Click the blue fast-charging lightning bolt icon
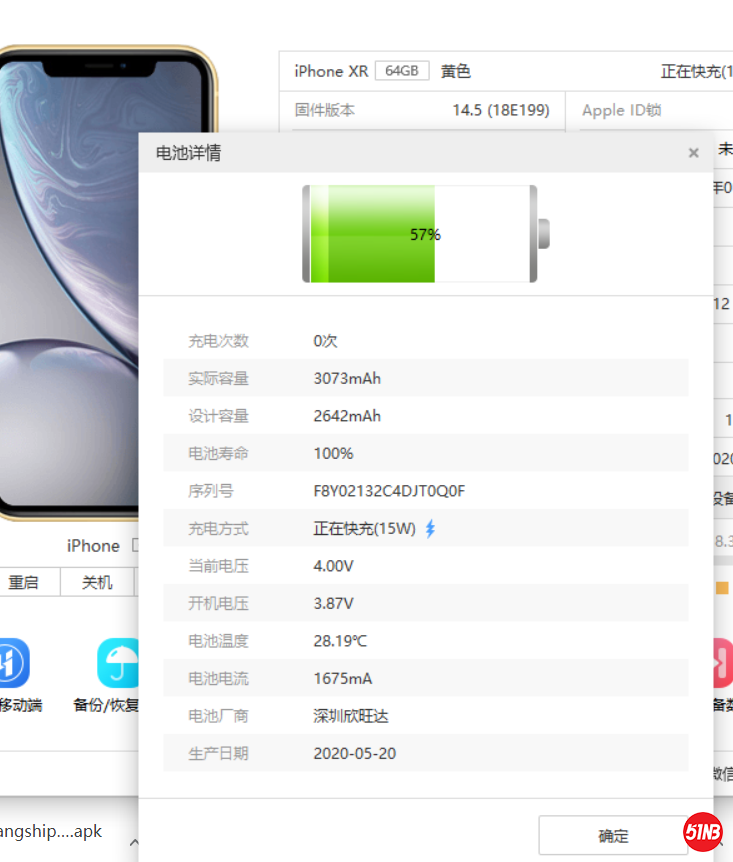The height and width of the screenshot is (862, 733). 431,529
